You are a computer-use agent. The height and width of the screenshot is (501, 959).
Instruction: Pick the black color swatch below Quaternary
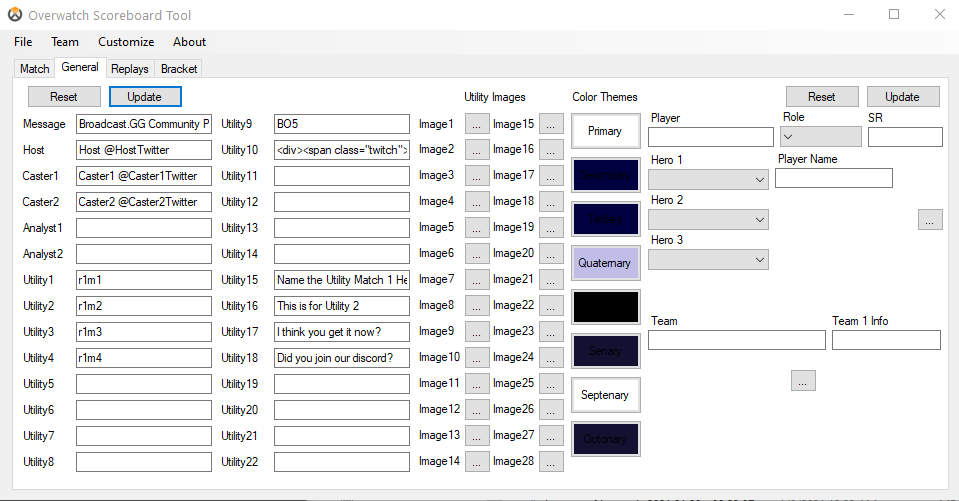pyautogui.click(x=605, y=307)
